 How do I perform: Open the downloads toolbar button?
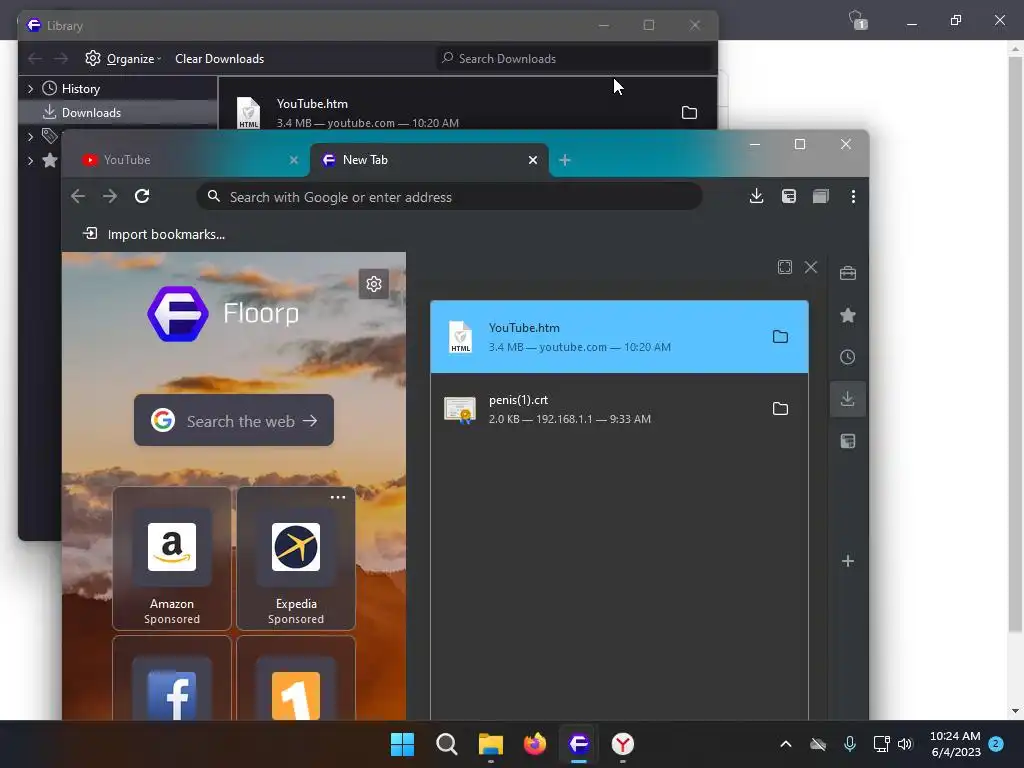[756, 196]
